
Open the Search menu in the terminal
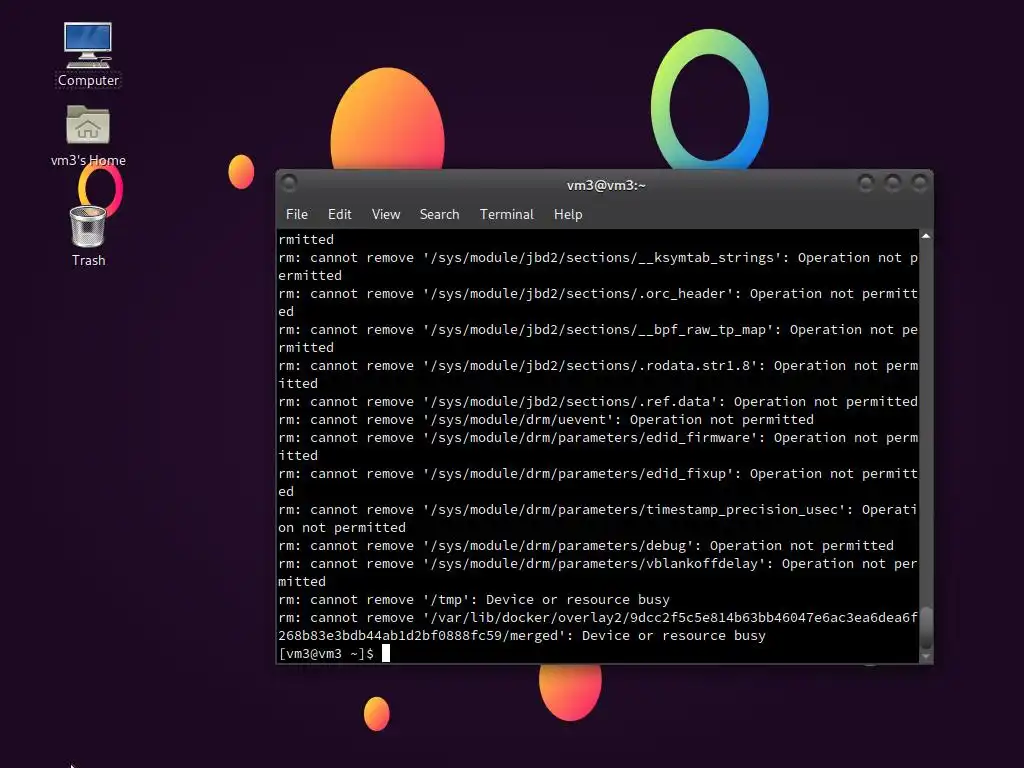(x=440, y=214)
